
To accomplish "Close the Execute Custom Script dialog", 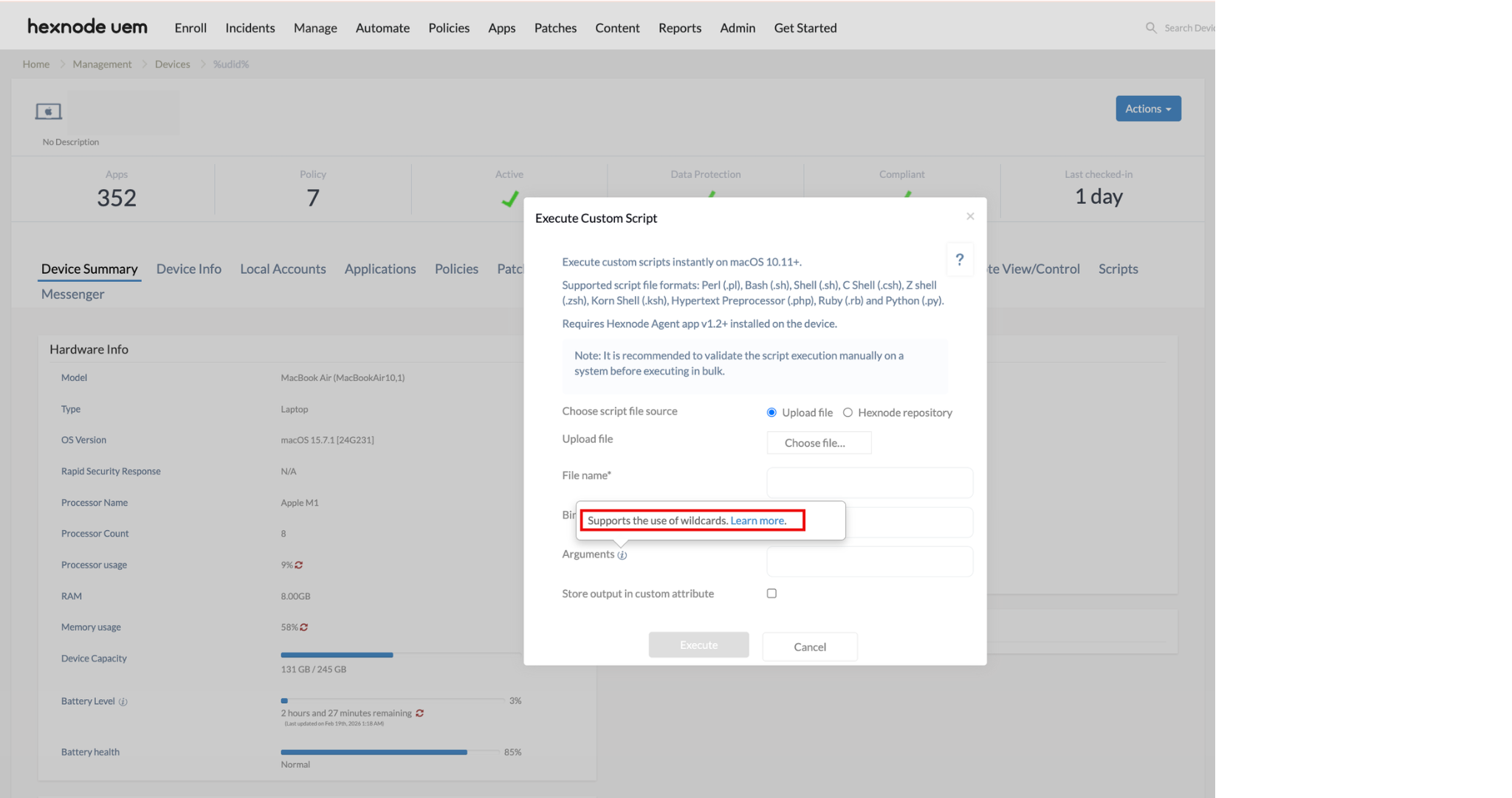I will (x=970, y=216).
